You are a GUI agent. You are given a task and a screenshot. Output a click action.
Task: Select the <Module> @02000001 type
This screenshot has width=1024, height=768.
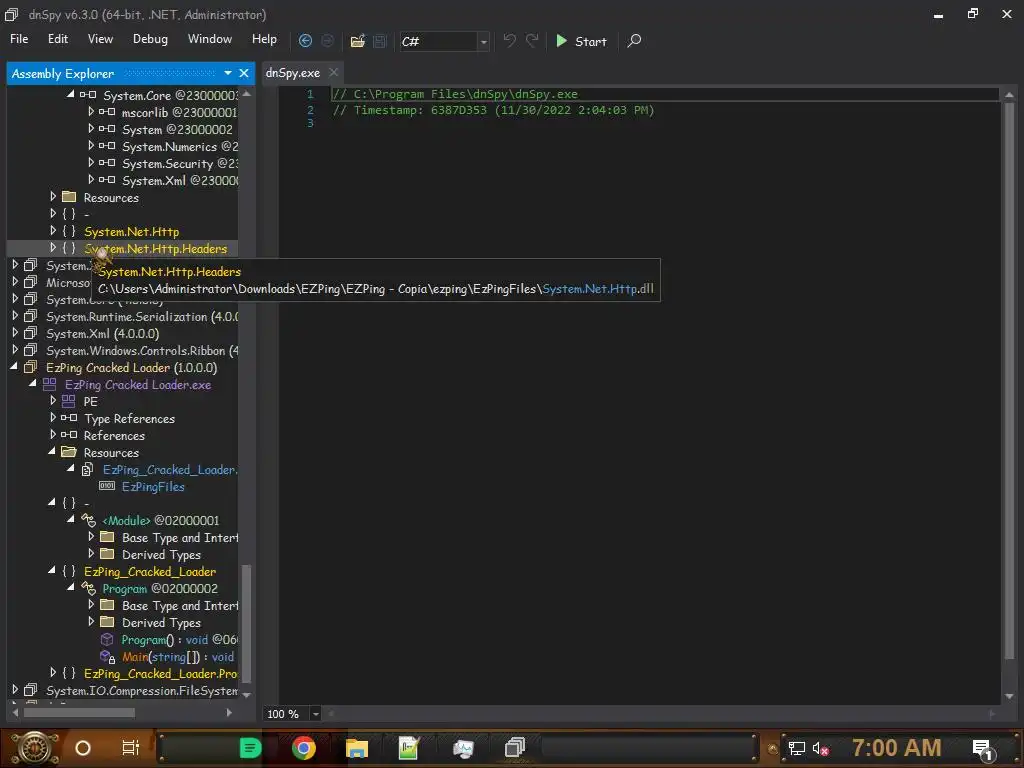[161, 520]
